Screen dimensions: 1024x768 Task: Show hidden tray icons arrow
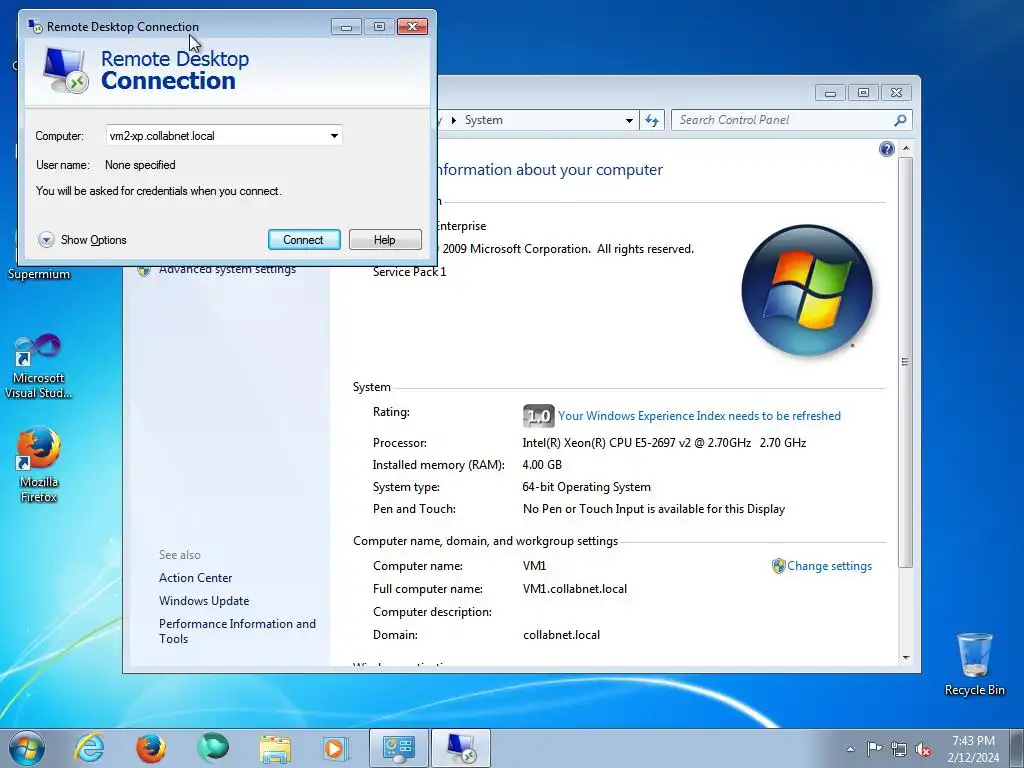click(x=850, y=749)
